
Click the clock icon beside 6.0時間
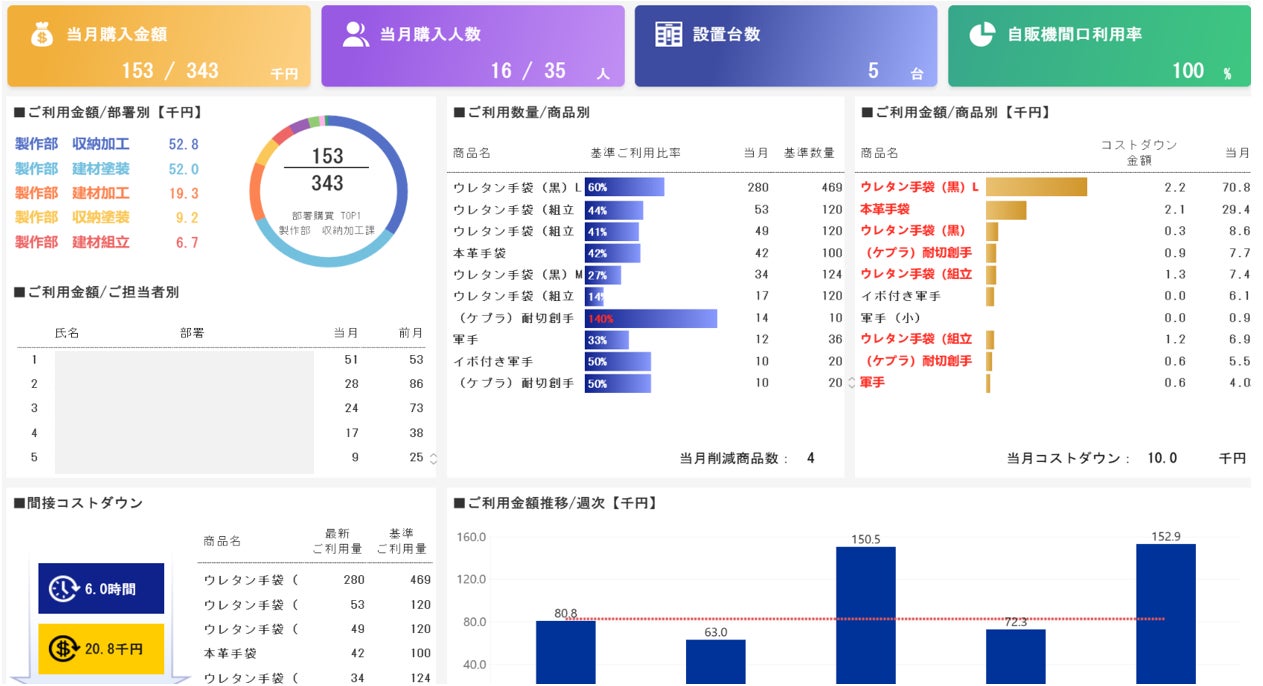coord(63,589)
